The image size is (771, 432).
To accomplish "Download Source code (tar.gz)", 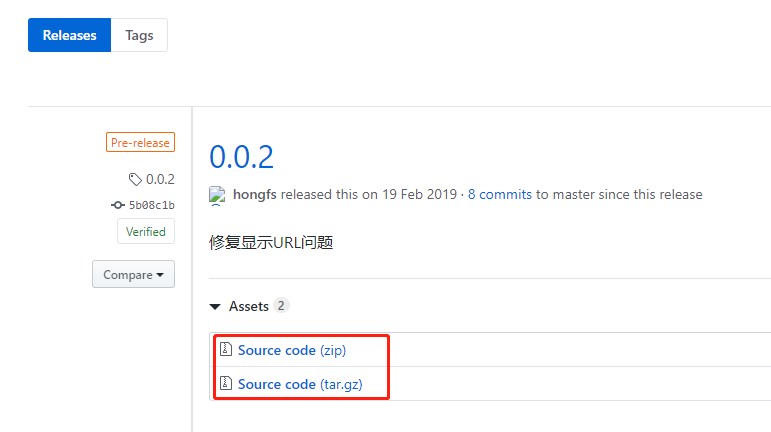I will click(300, 384).
